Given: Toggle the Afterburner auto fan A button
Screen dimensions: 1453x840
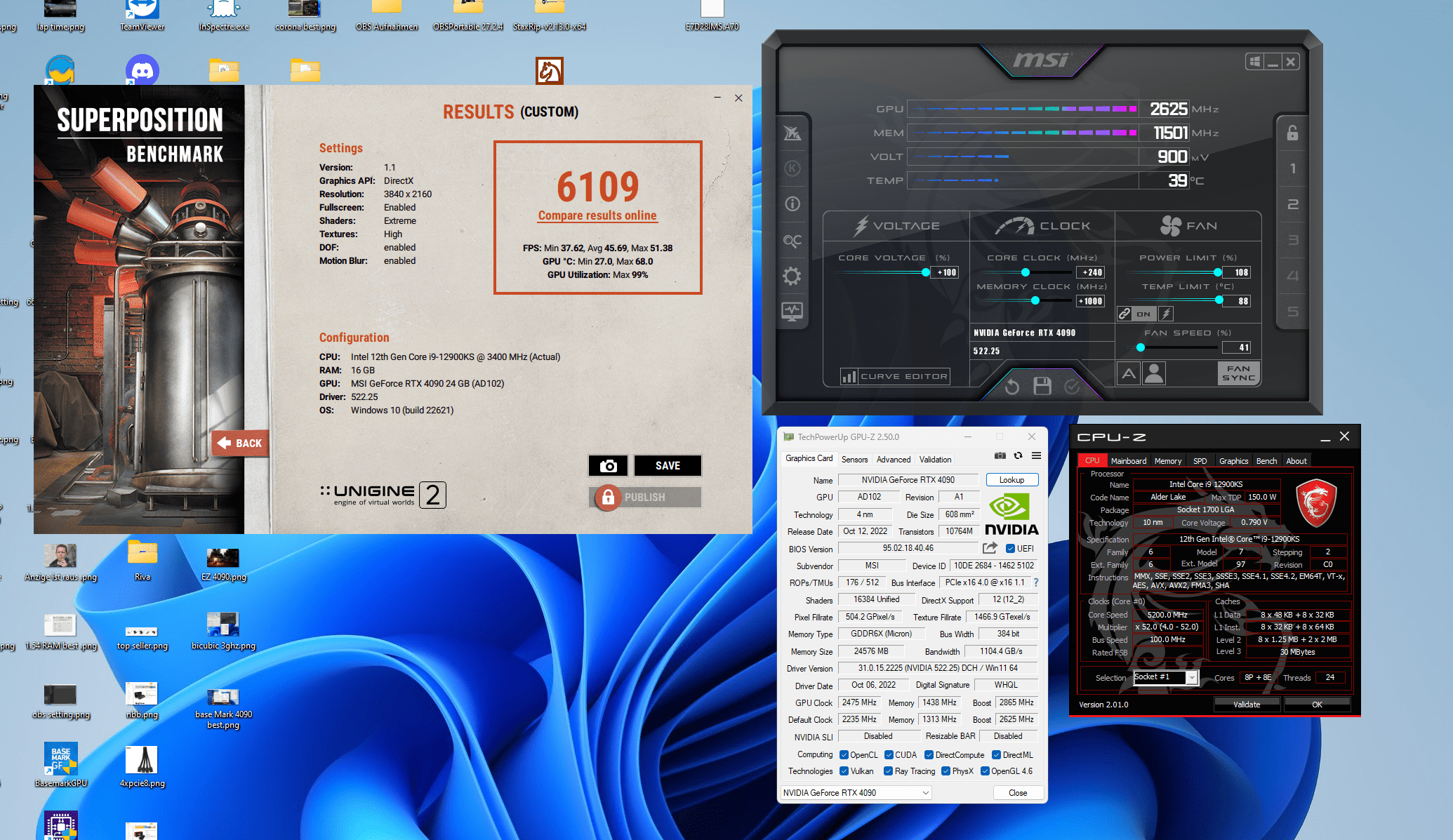Looking at the screenshot, I should coord(1129,373).
